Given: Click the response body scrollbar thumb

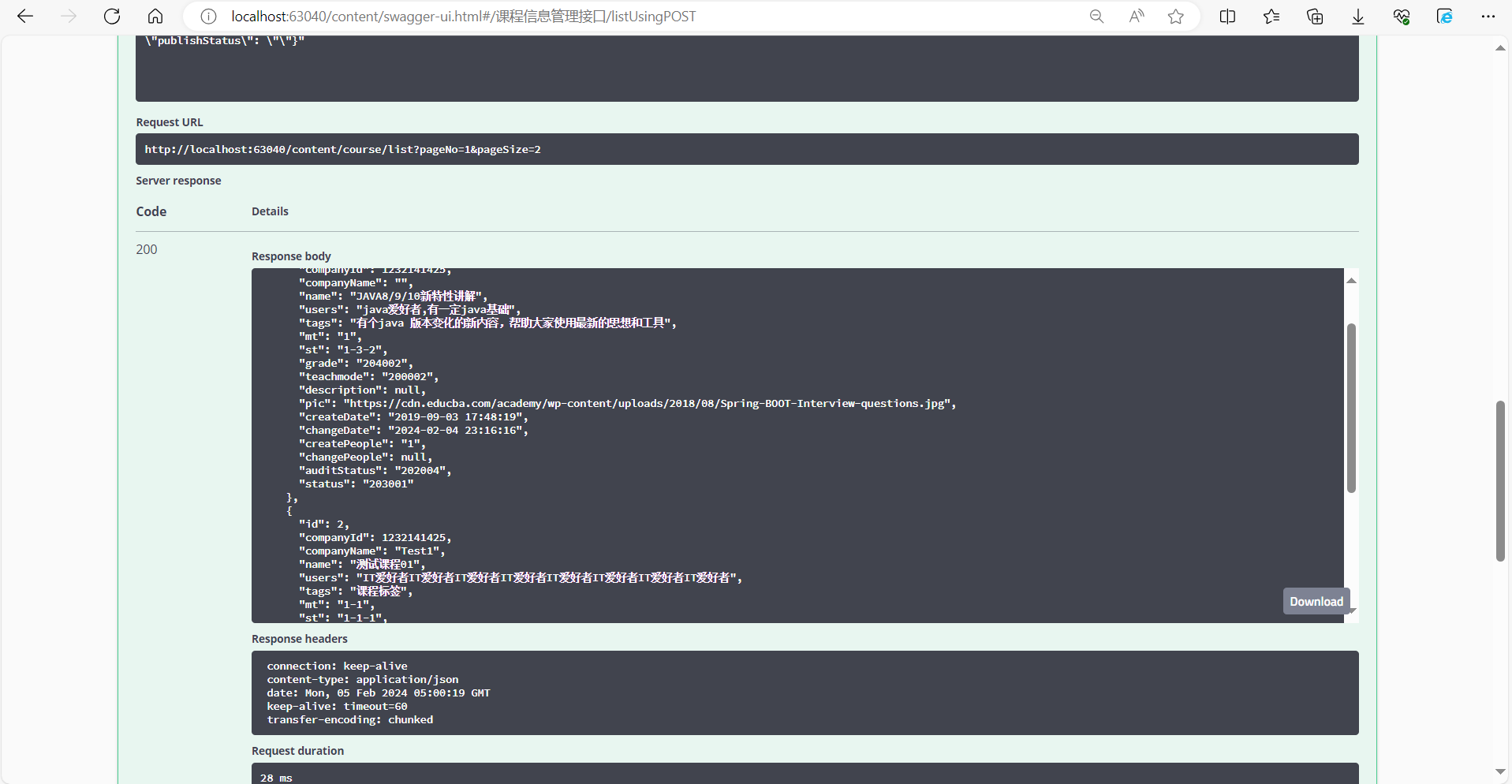Looking at the screenshot, I should point(1351,408).
